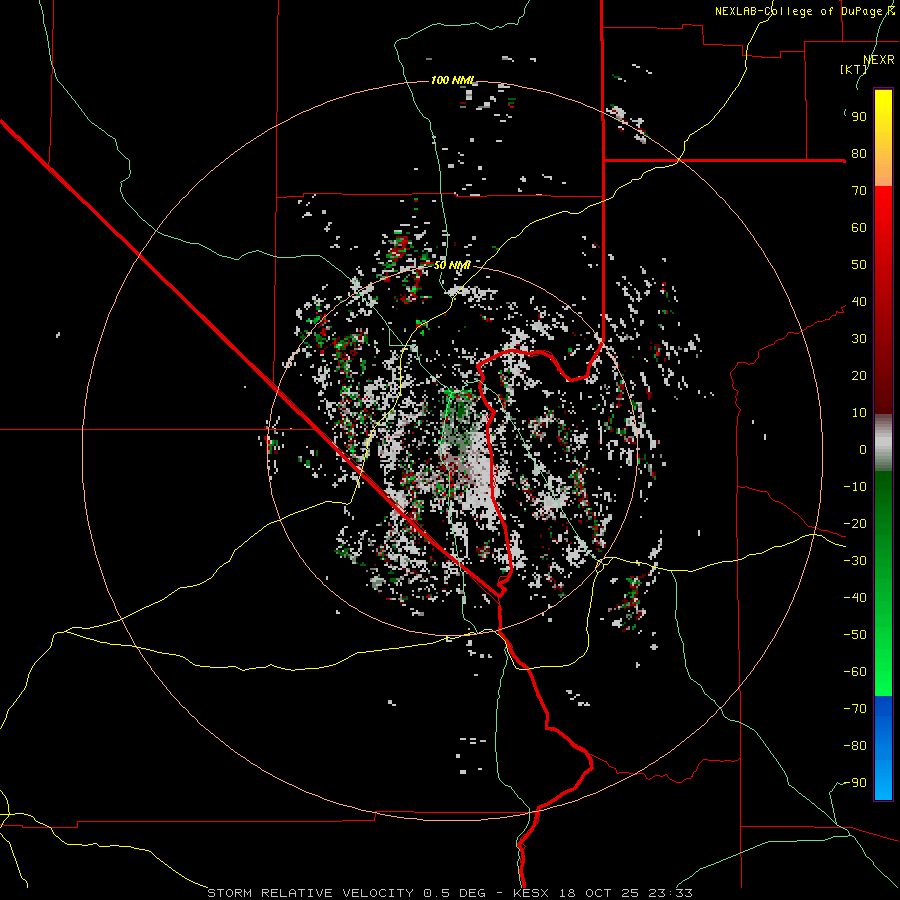
Task: Click the -90 value on velocity scale
Action: click(855, 783)
